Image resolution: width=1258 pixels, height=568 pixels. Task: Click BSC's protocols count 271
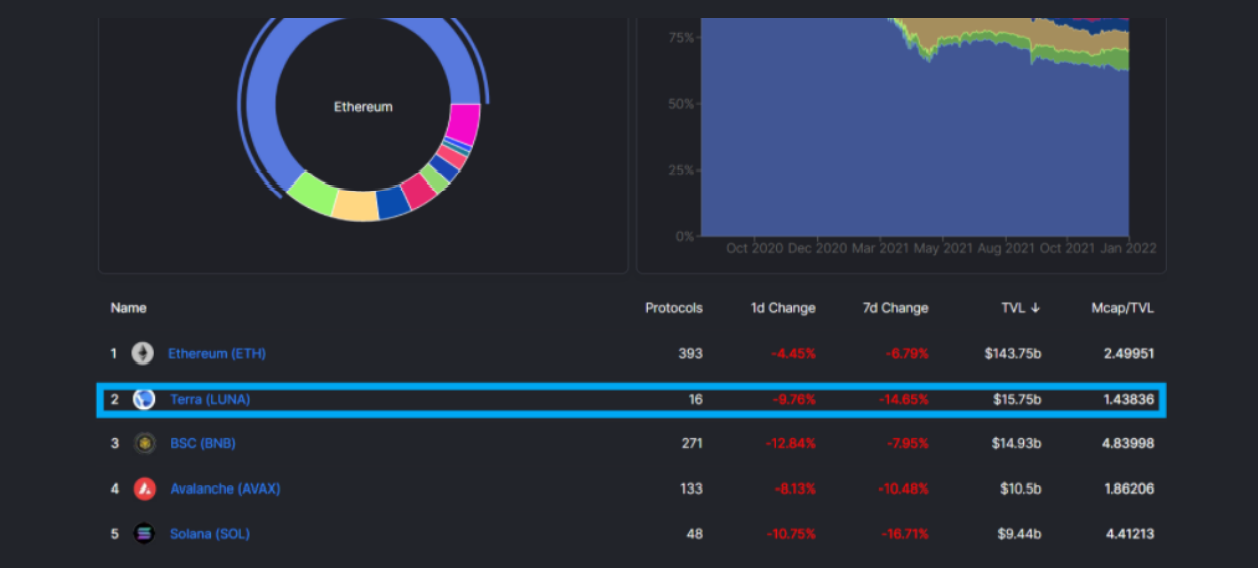(x=692, y=443)
